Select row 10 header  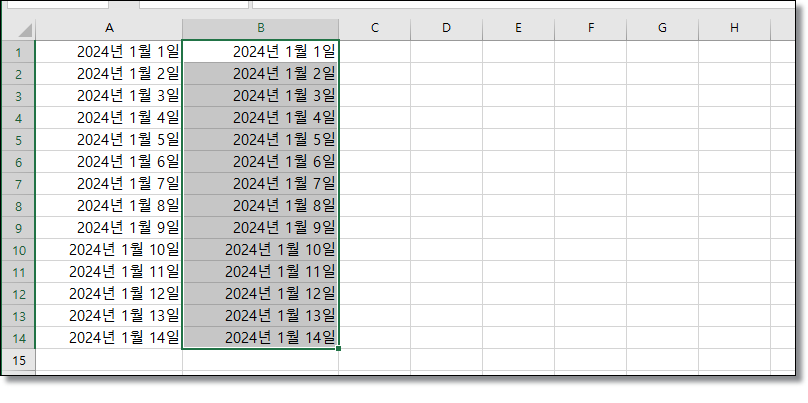pos(19,250)
